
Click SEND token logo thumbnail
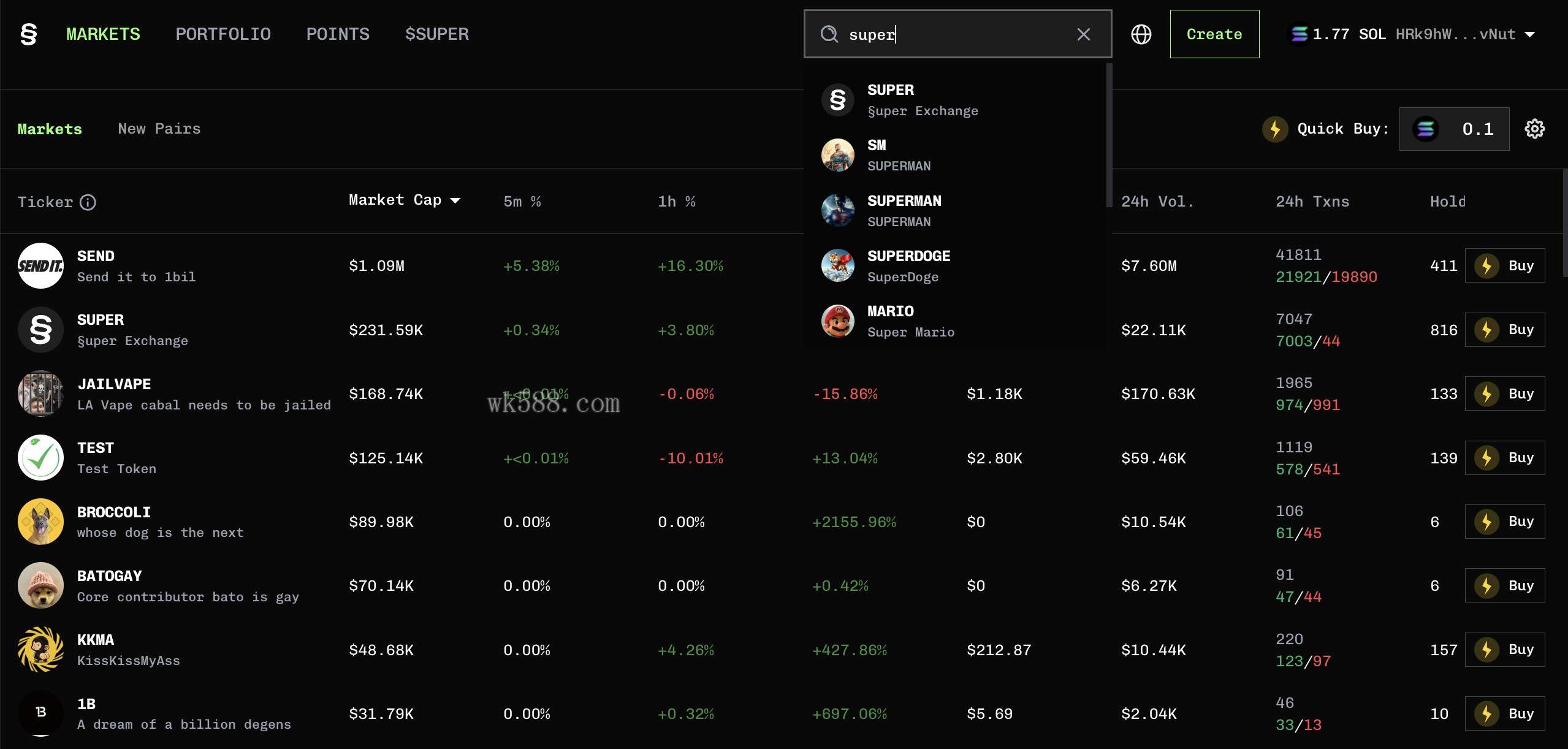point(40,266)
